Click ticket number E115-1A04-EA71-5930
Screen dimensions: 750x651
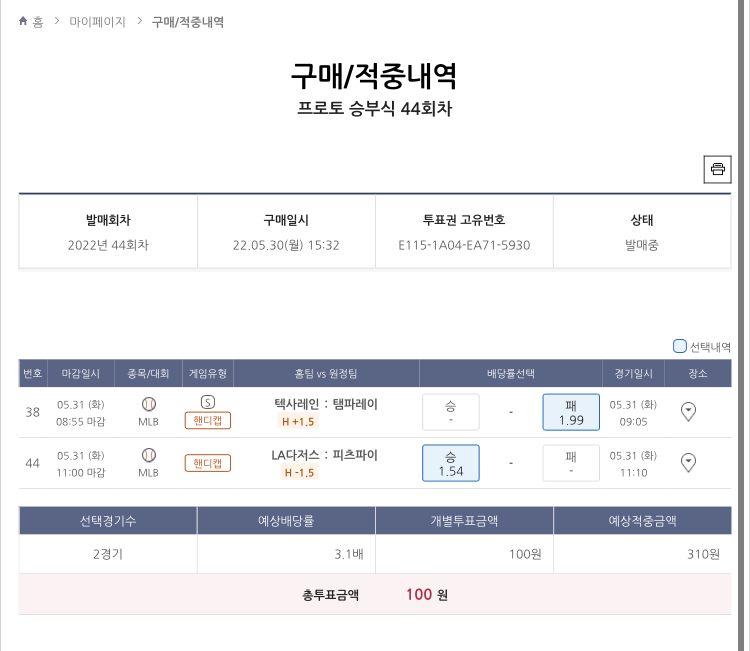tap(464, 245)
